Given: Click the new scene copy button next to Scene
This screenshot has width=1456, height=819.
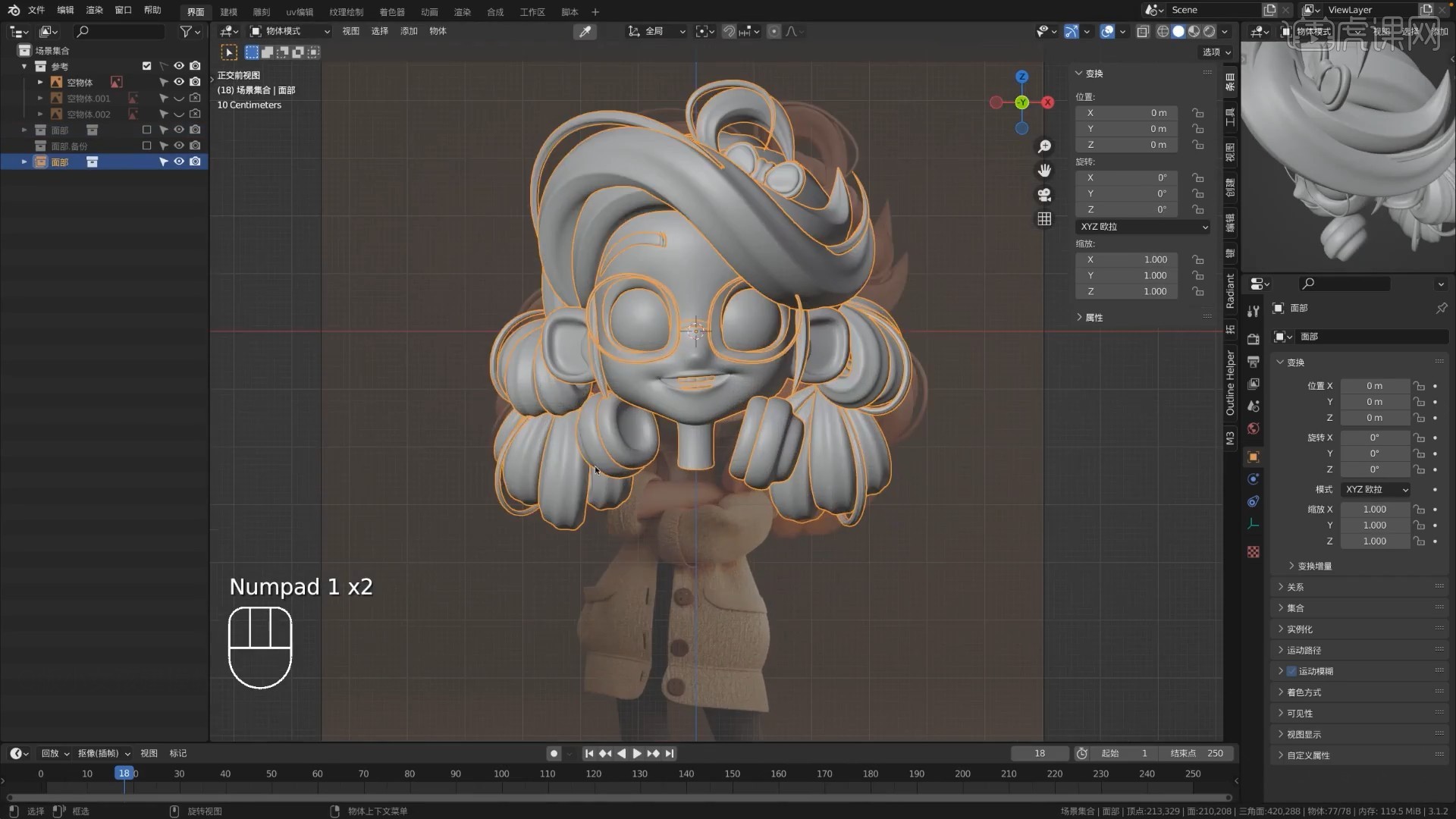Looking at the screenshot, I should click(x=1270, y=10).
